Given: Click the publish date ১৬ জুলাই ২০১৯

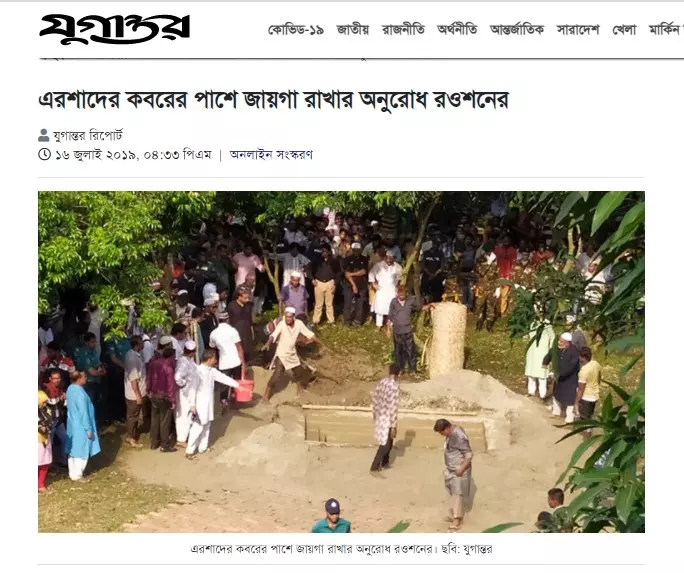Looking at the screenshot, I should point(96,154).
